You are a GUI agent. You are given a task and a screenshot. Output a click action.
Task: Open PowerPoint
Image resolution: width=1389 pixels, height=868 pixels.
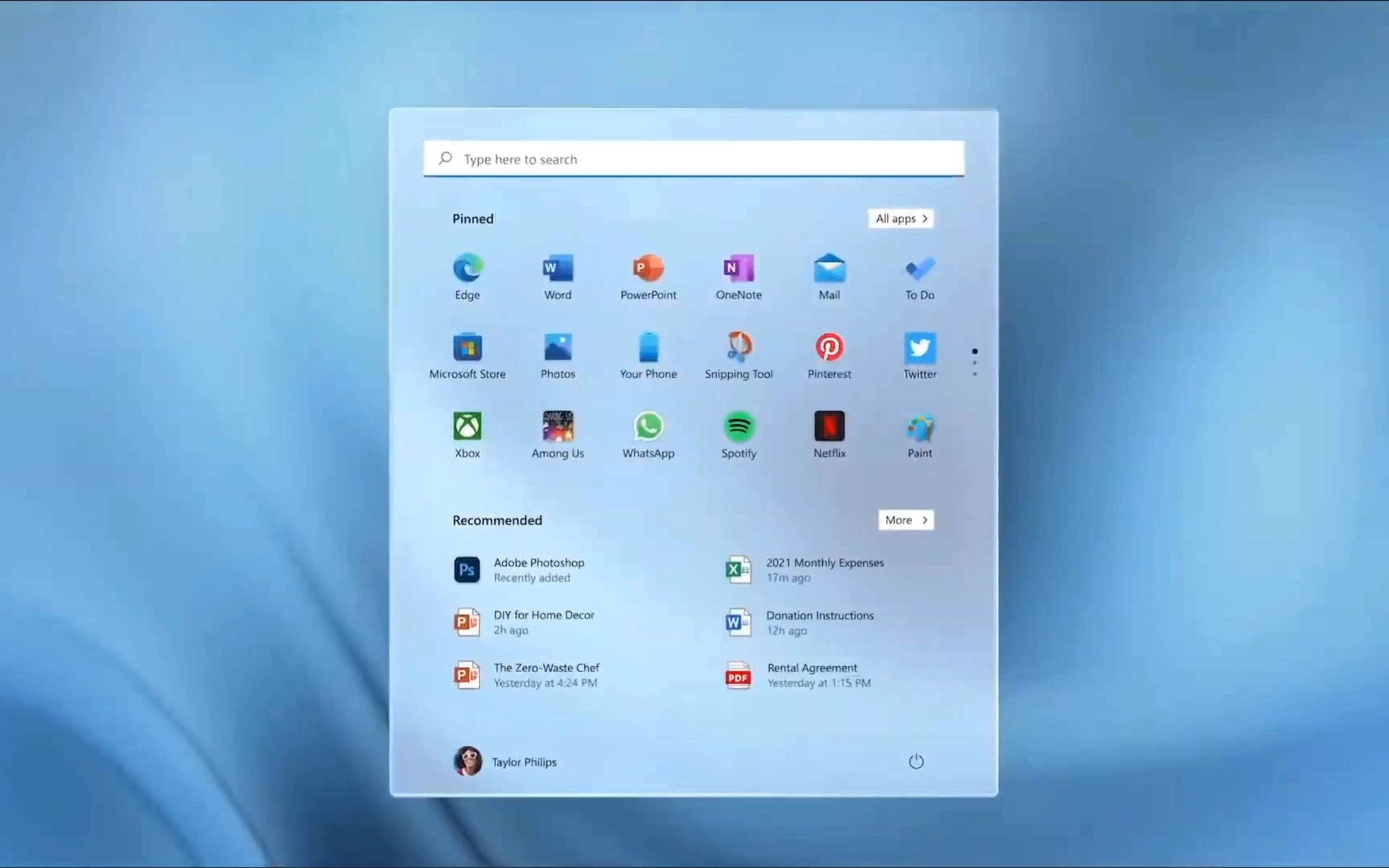648,276
